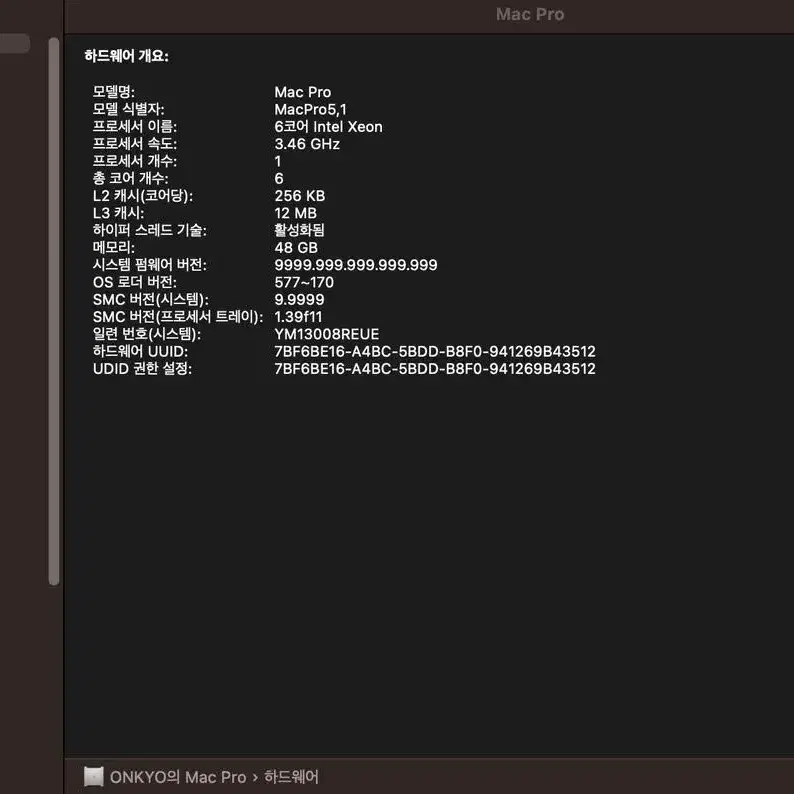Click firmware version '9999.999.999.999.999'
The image size is (794, 794).
356,265
